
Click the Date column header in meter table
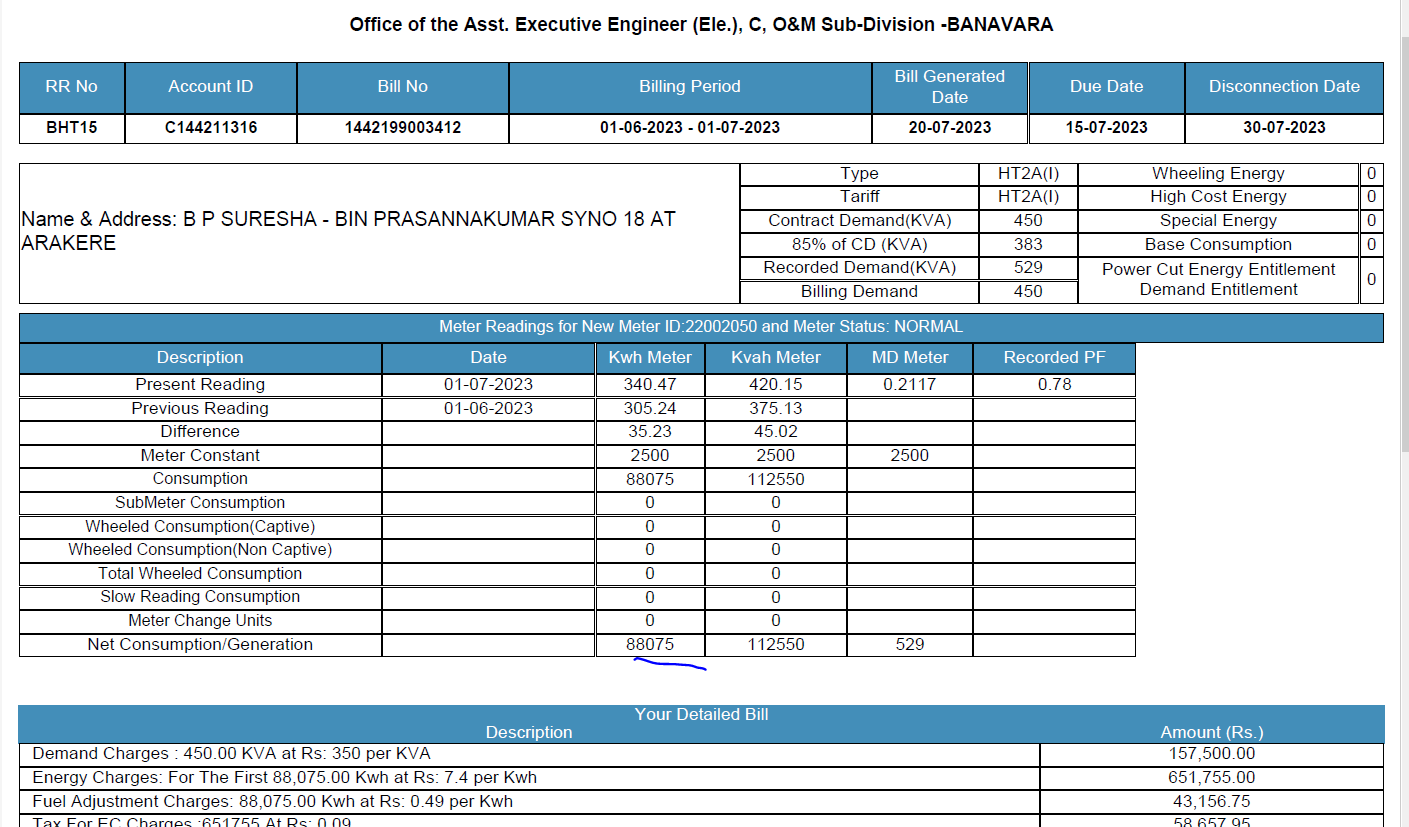pyautogui.click(x=488, y=358)
